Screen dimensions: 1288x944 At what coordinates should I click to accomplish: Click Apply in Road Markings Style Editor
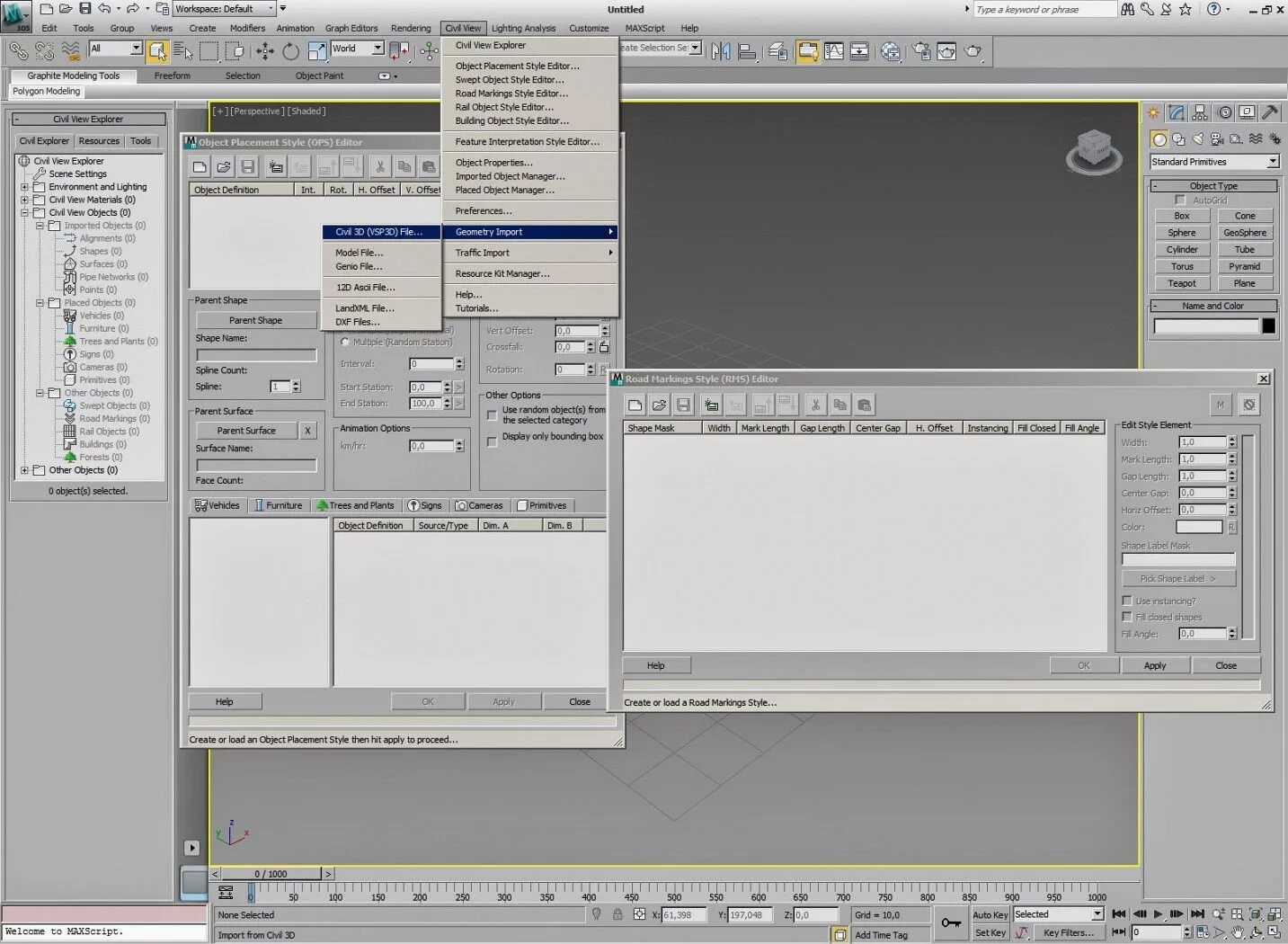click(x=1155, y=665)
